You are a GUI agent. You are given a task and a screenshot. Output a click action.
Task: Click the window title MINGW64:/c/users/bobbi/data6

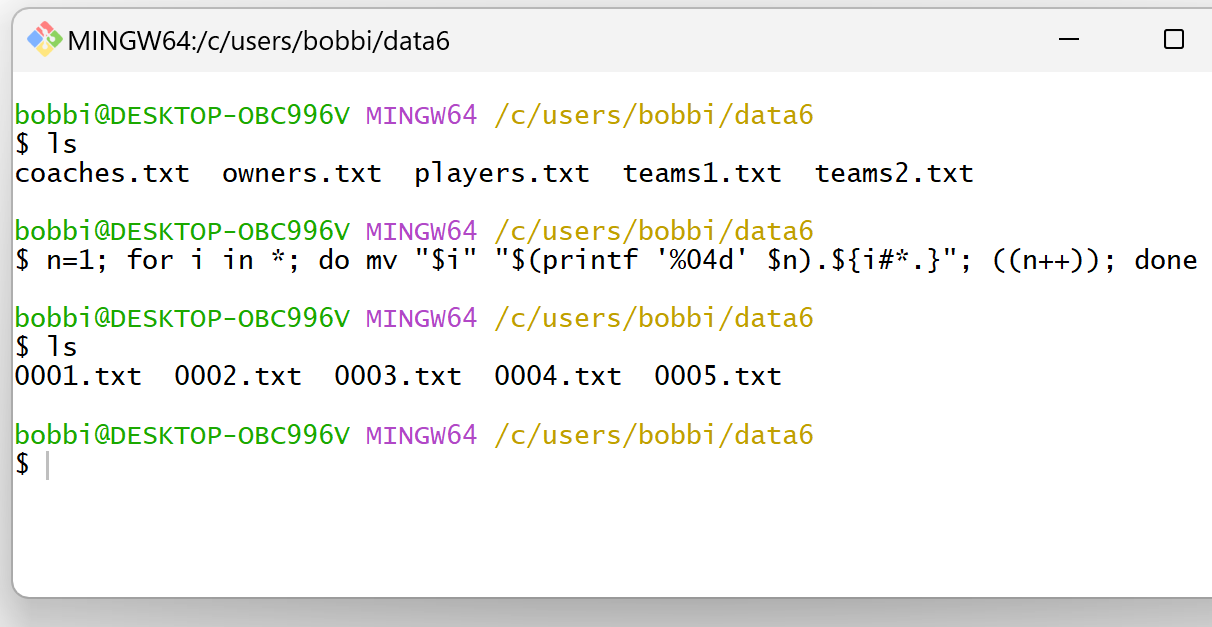pos(259,40)
